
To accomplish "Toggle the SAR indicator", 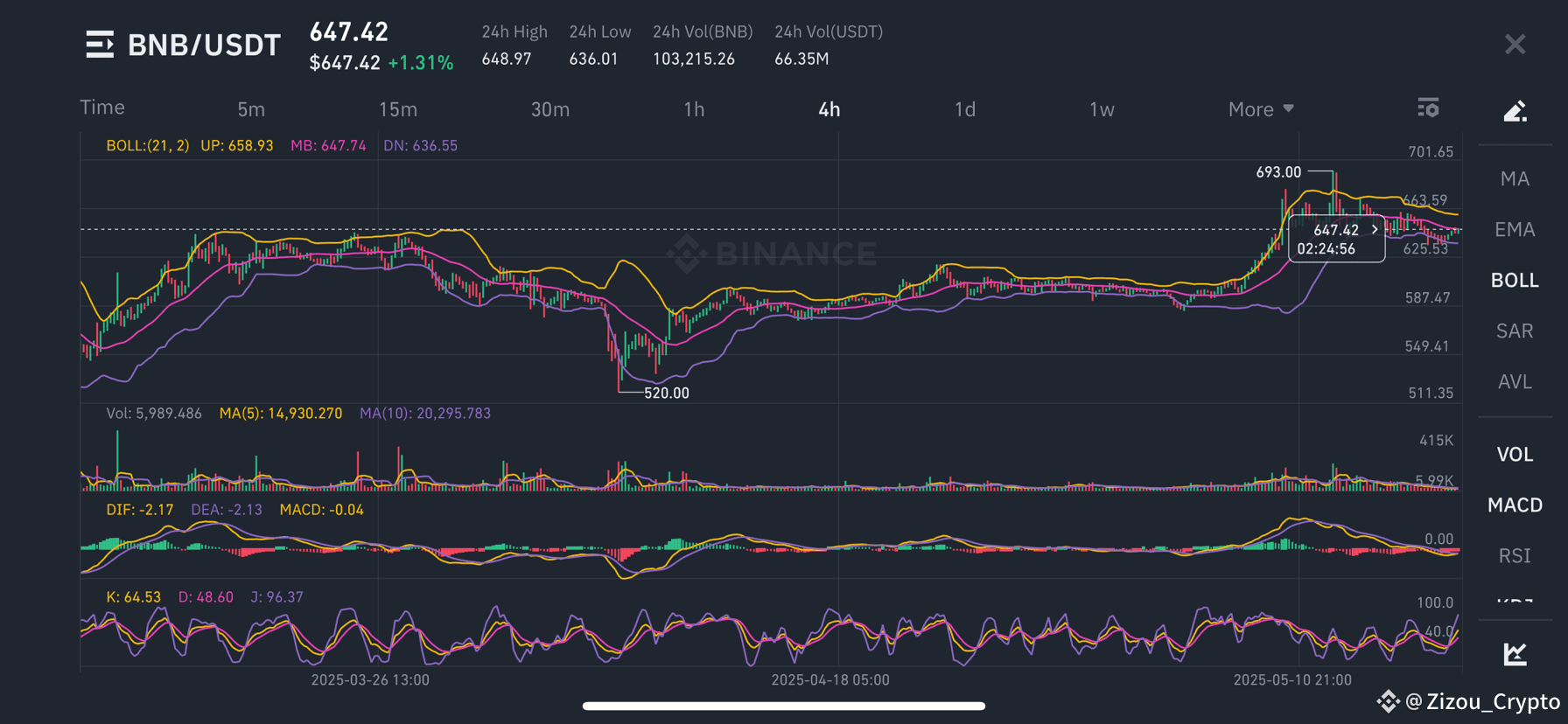I will coord(1515,331).
